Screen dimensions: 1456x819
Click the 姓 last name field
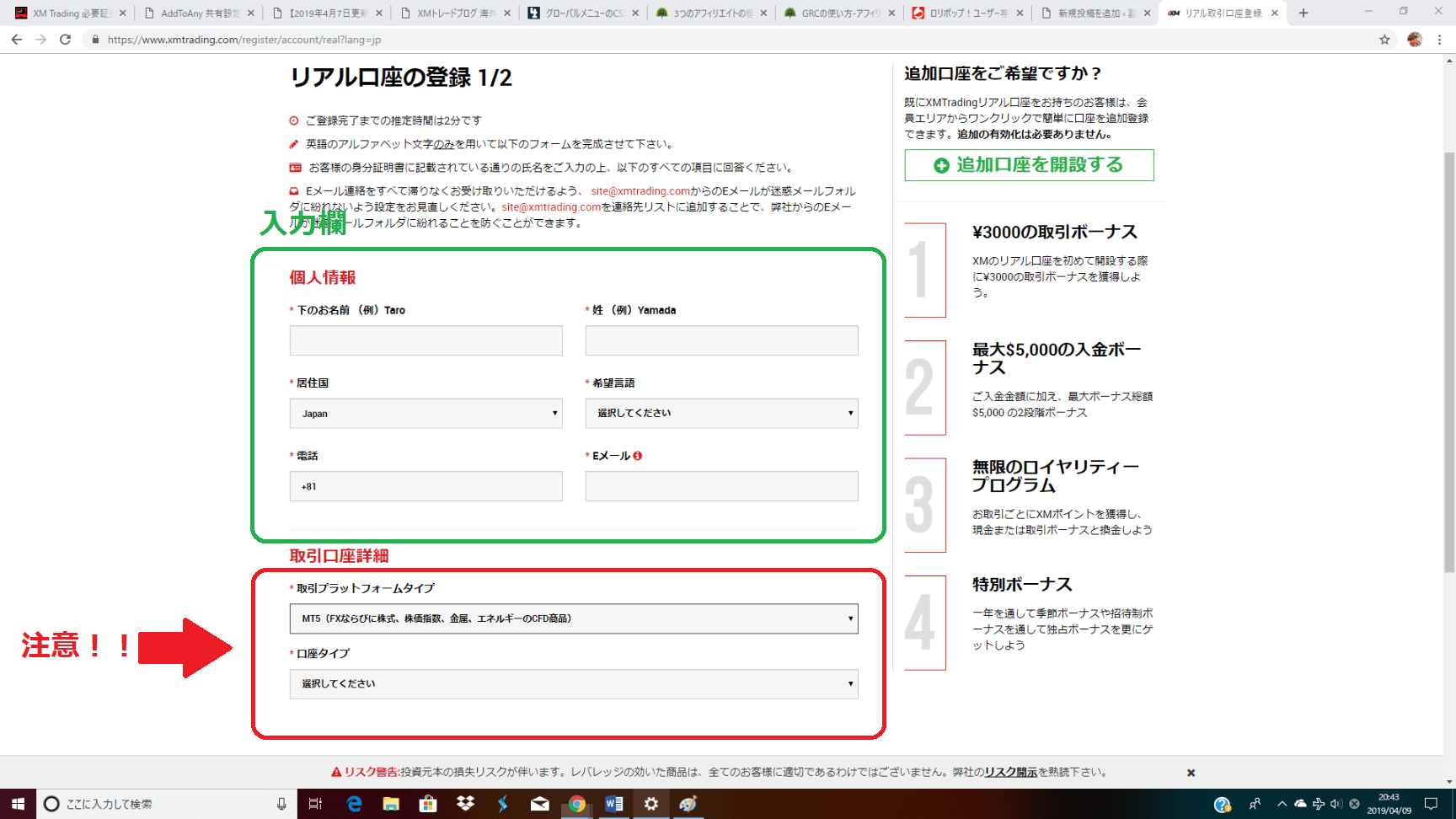722,340
